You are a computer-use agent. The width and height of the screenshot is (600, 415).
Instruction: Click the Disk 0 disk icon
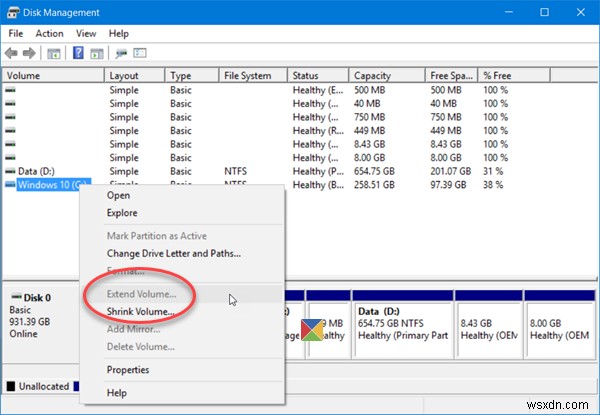[16, 297]
